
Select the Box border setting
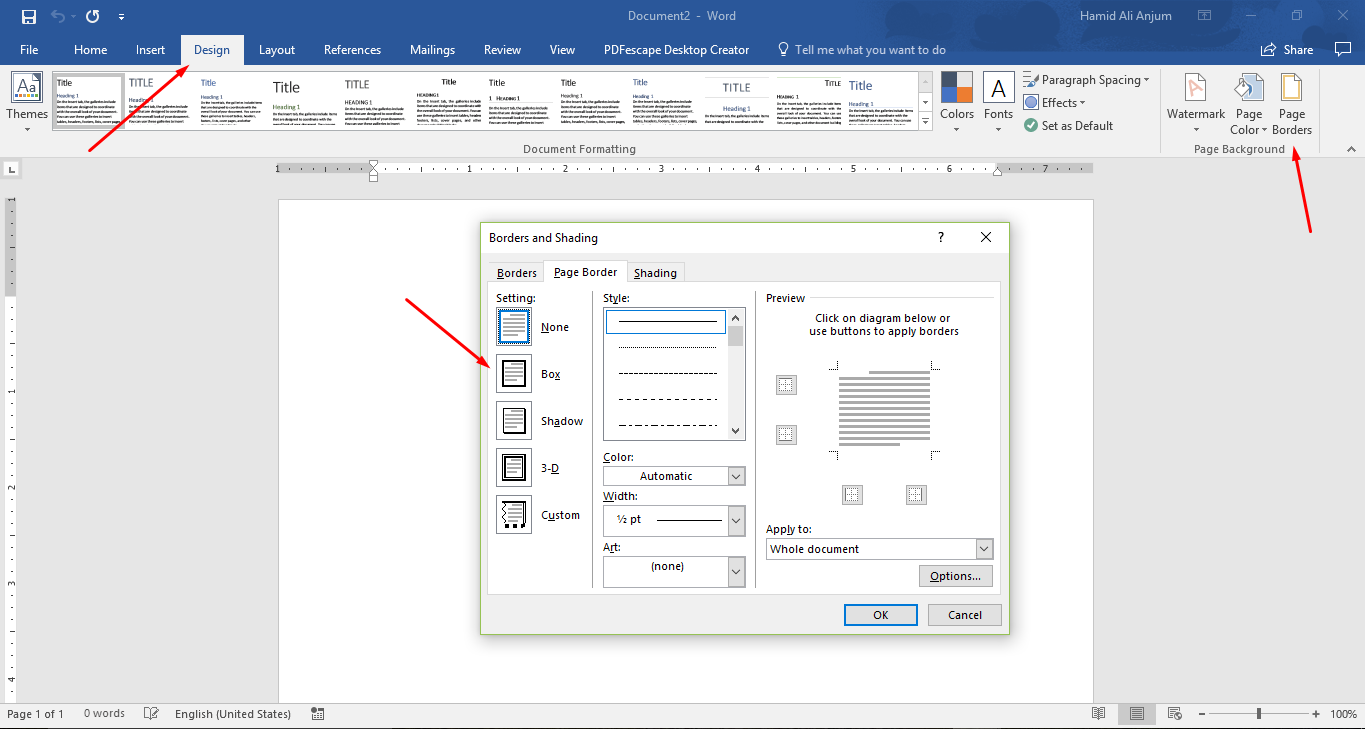tap(513, 373)
